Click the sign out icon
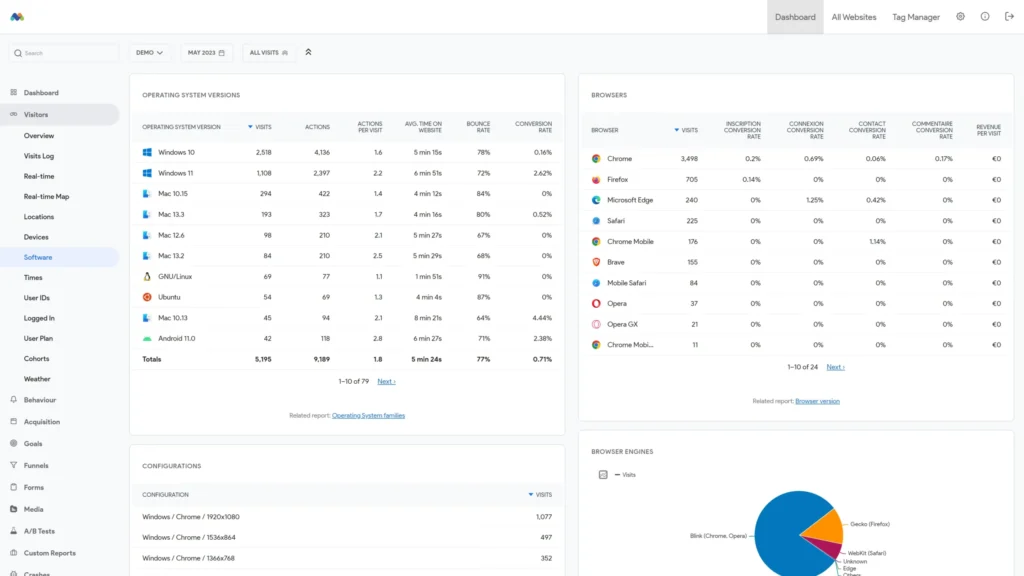 pyautogui.click(x=1008, y=17)
